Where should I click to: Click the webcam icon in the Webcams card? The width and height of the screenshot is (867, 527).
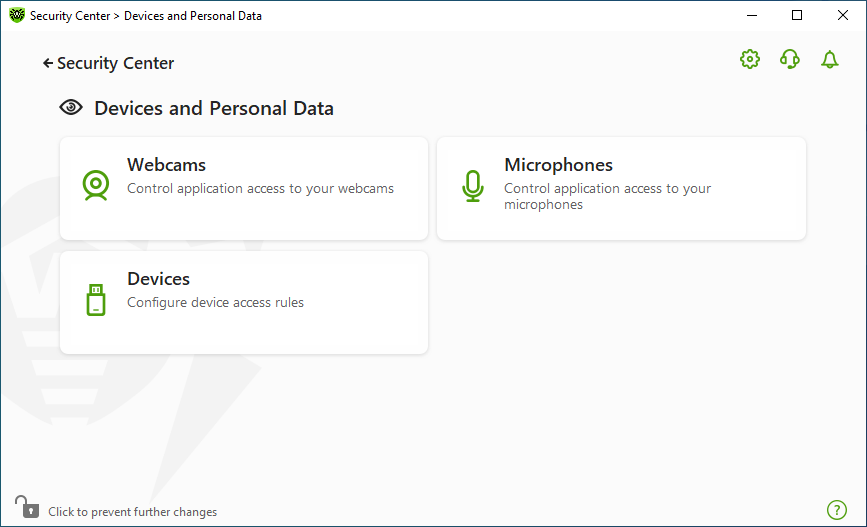96,185
